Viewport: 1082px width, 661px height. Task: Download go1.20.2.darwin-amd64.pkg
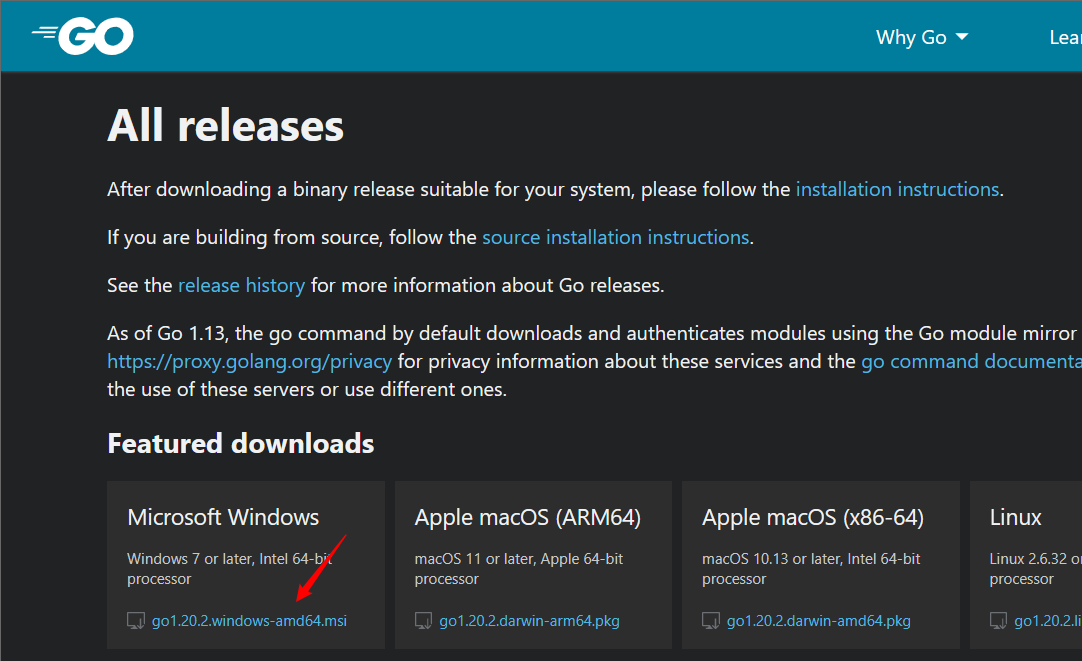click(818, 621)
